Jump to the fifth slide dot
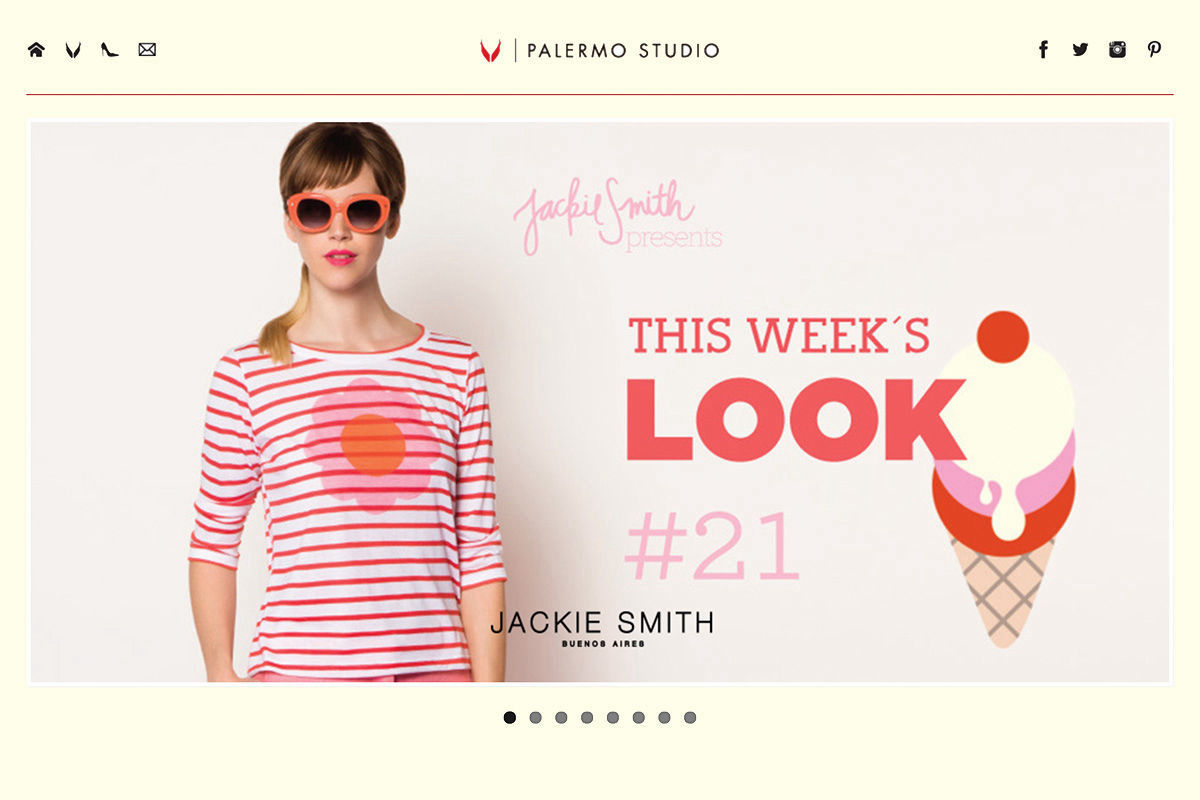1200x800 pixels. tap(613, 717)
